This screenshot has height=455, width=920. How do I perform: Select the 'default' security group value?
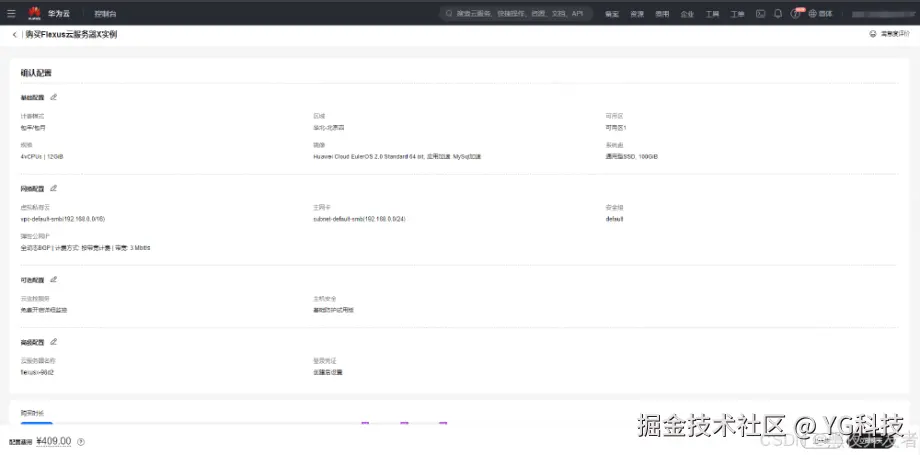[x=614, y=219]
